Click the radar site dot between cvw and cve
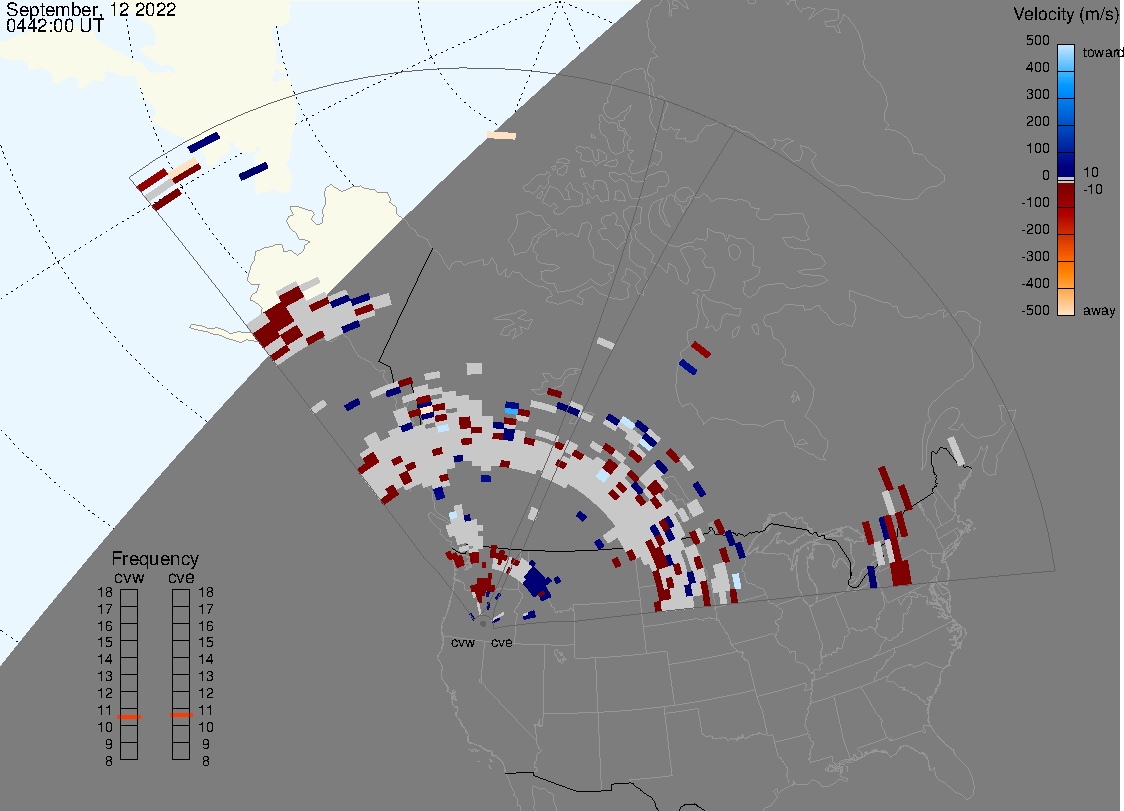This screenshot has height=811, width=1124. pyautogui.click(x=483, y=624)
